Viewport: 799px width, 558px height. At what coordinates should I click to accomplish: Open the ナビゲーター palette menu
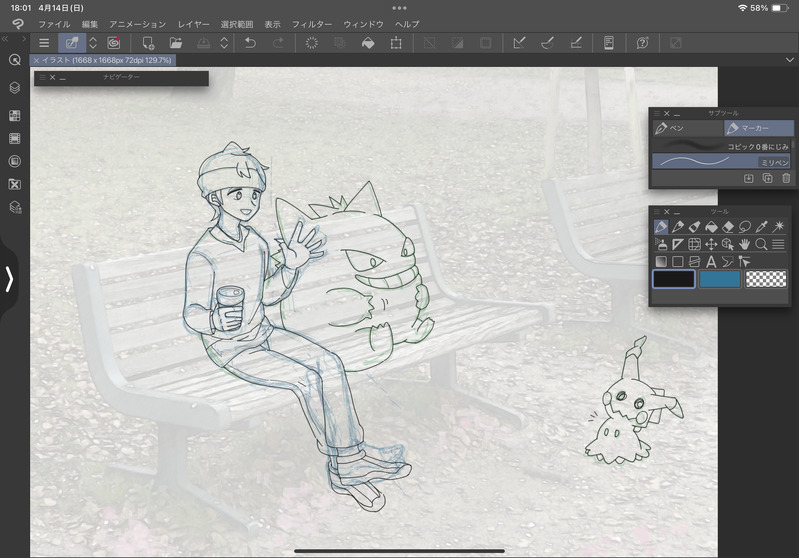coord(42,77)
